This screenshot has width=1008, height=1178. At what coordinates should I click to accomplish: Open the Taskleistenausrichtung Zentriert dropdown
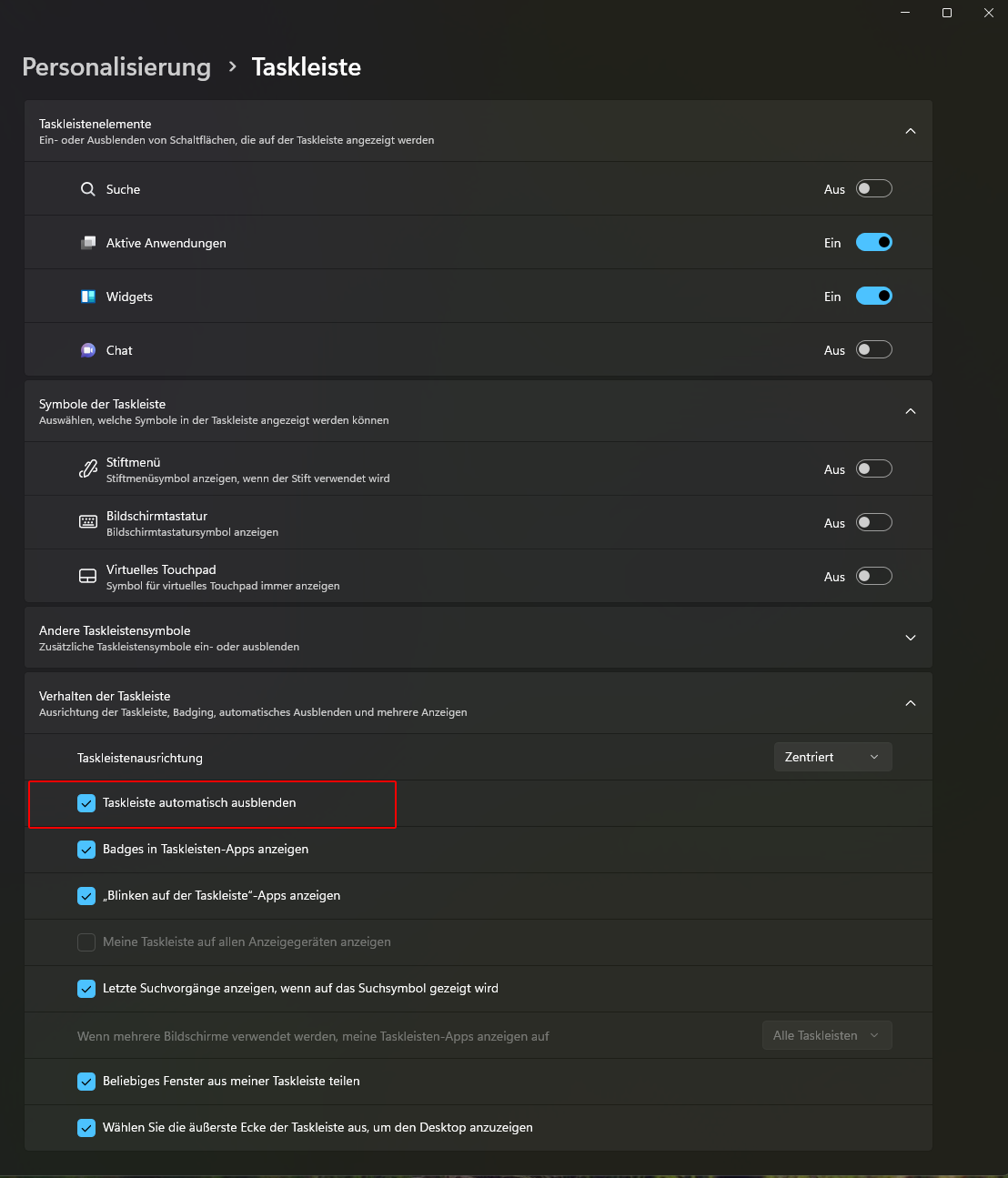pos(832,757)
